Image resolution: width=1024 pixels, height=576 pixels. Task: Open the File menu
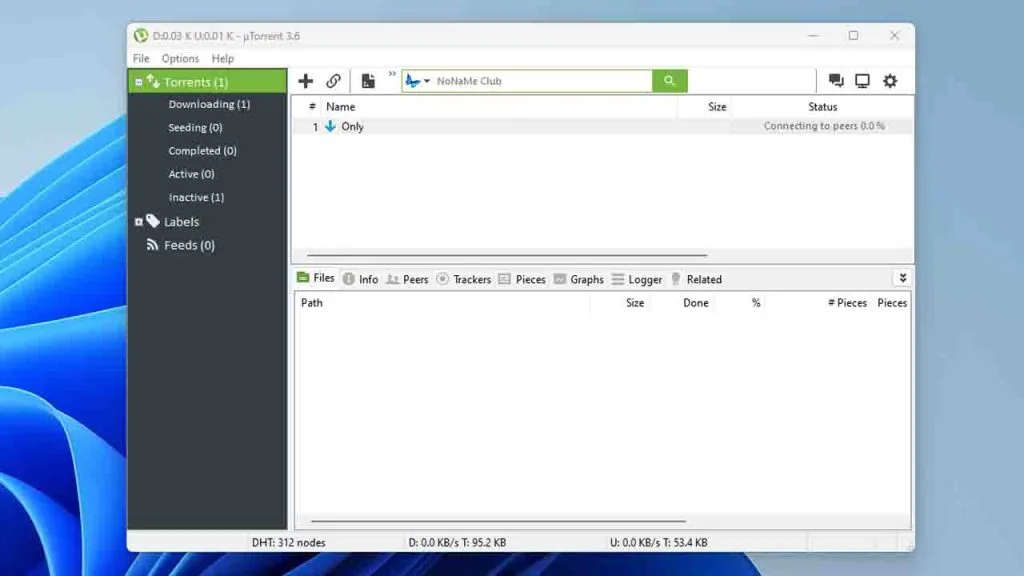(x=141, y=58)
